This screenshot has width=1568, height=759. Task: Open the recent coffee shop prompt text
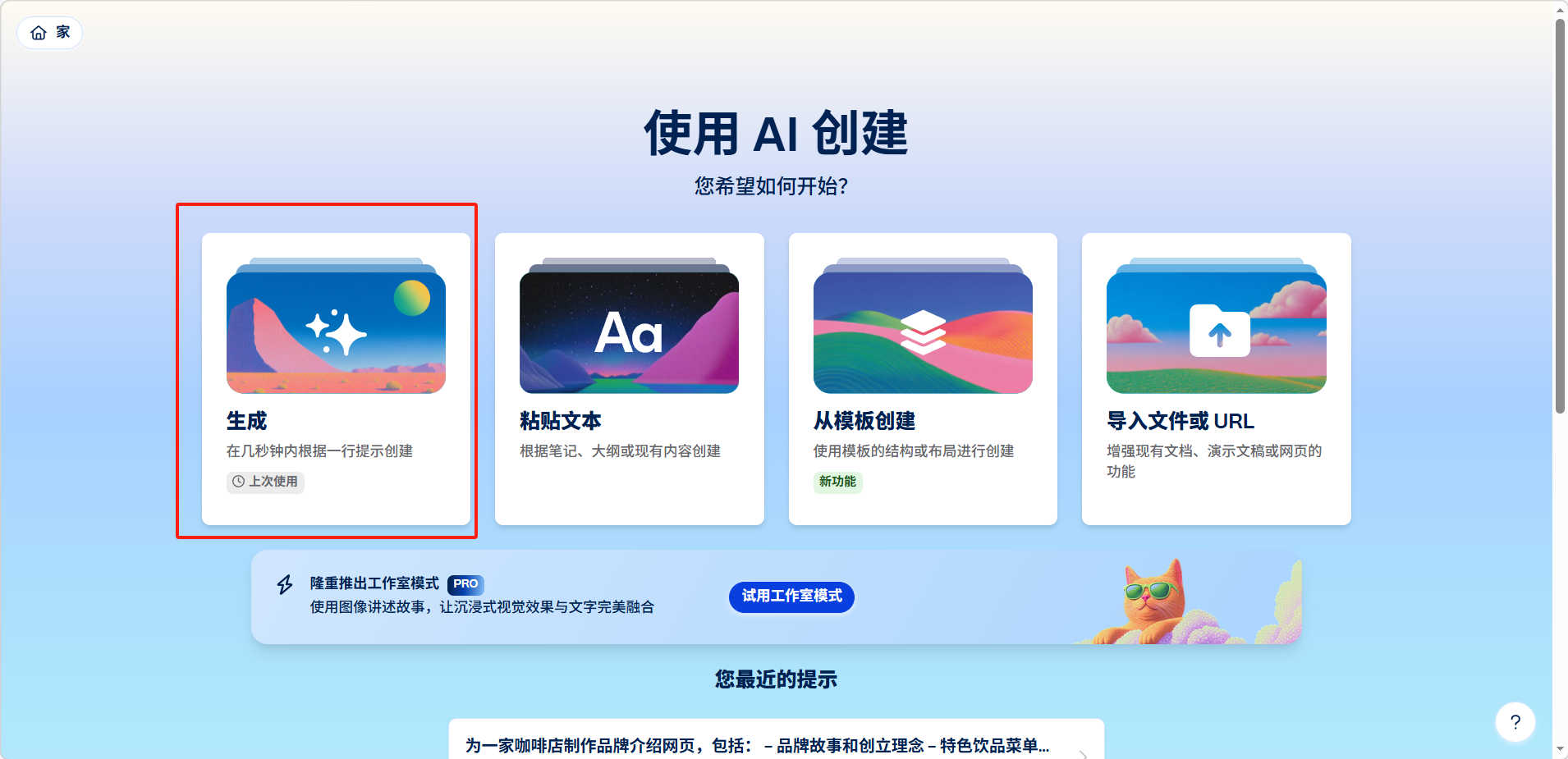(x=757, y=746)
